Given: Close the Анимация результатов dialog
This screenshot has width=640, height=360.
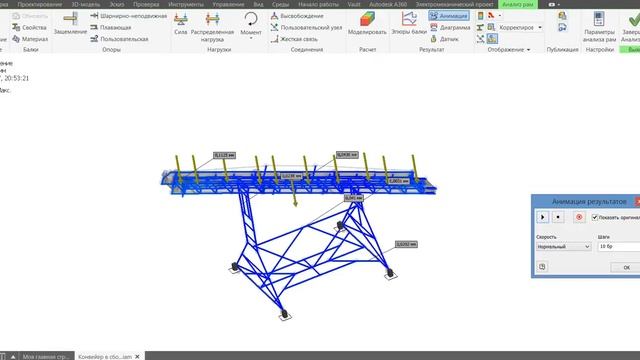Looking at the screenshot, I should (637, 201).
